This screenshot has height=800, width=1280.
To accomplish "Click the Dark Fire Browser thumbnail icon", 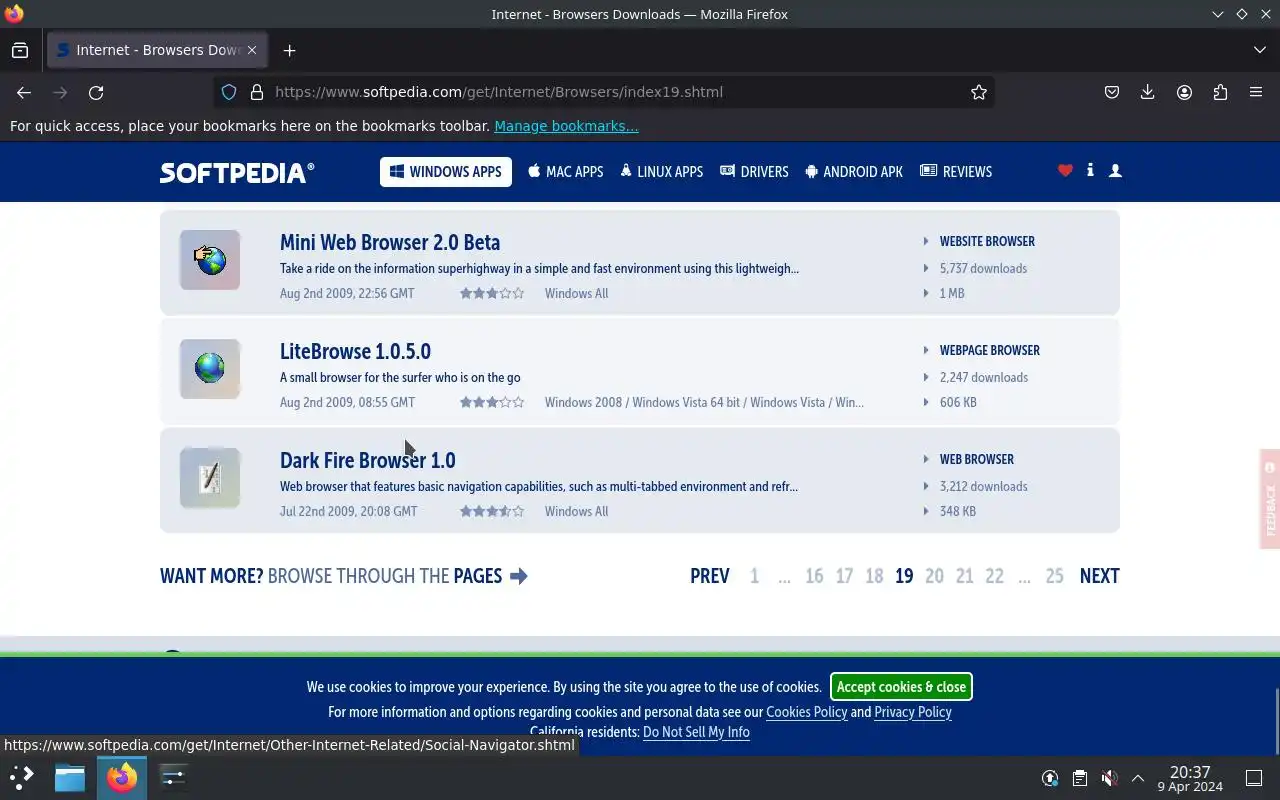I will click(210, 478).
